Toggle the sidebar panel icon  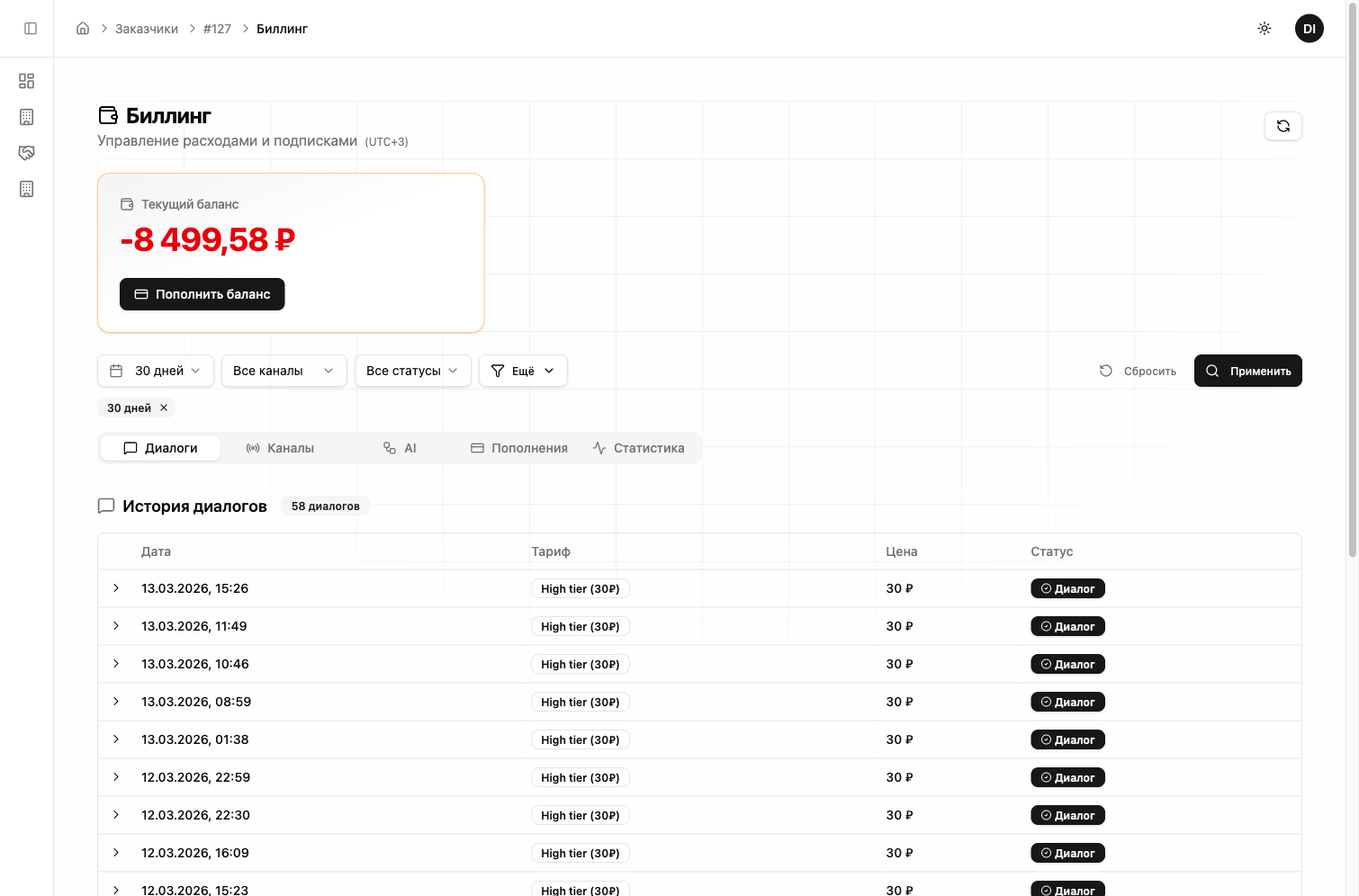click(31, 29)
